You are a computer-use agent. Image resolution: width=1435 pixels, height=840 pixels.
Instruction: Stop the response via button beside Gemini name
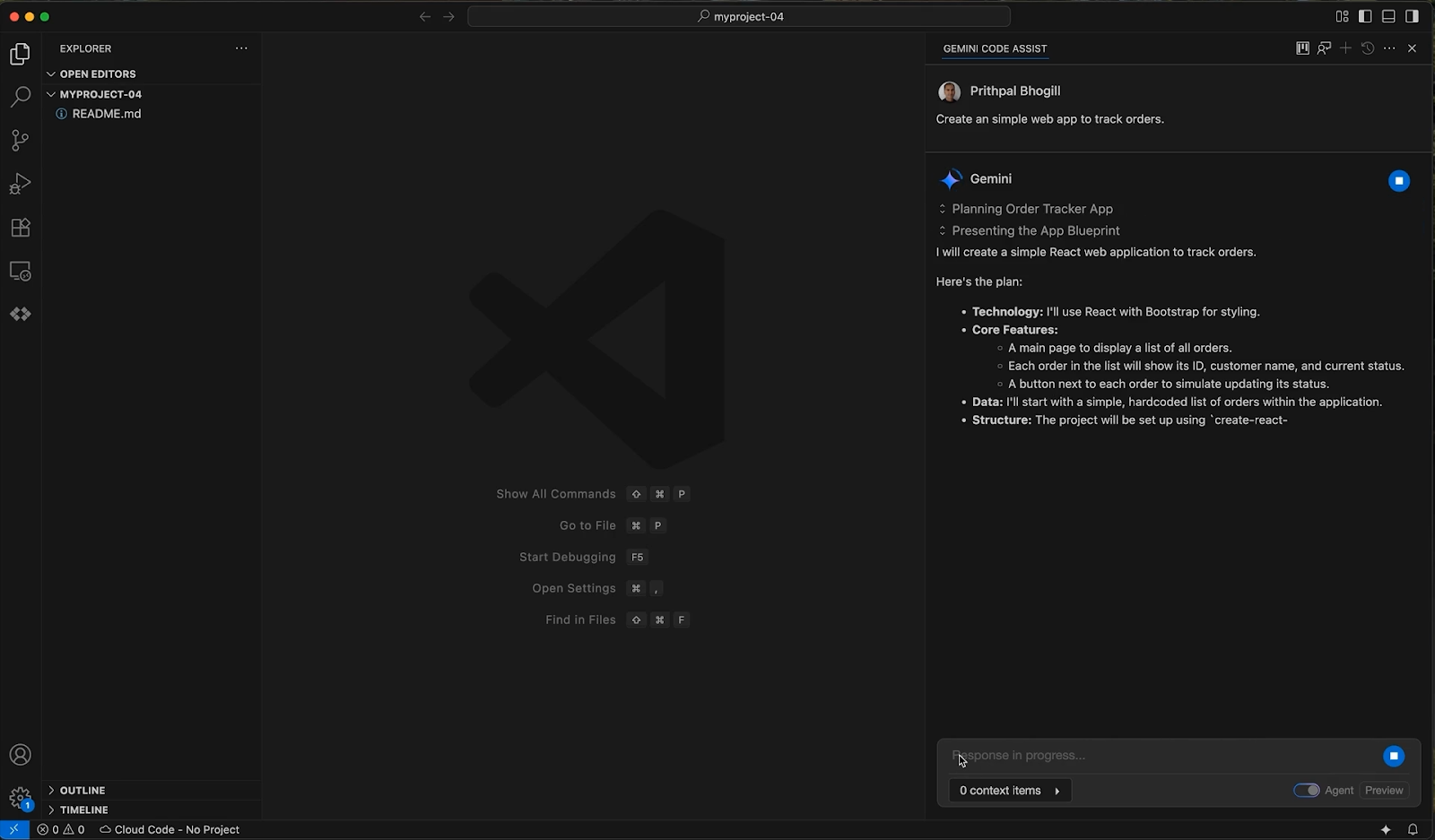[x=1399, y=181]
